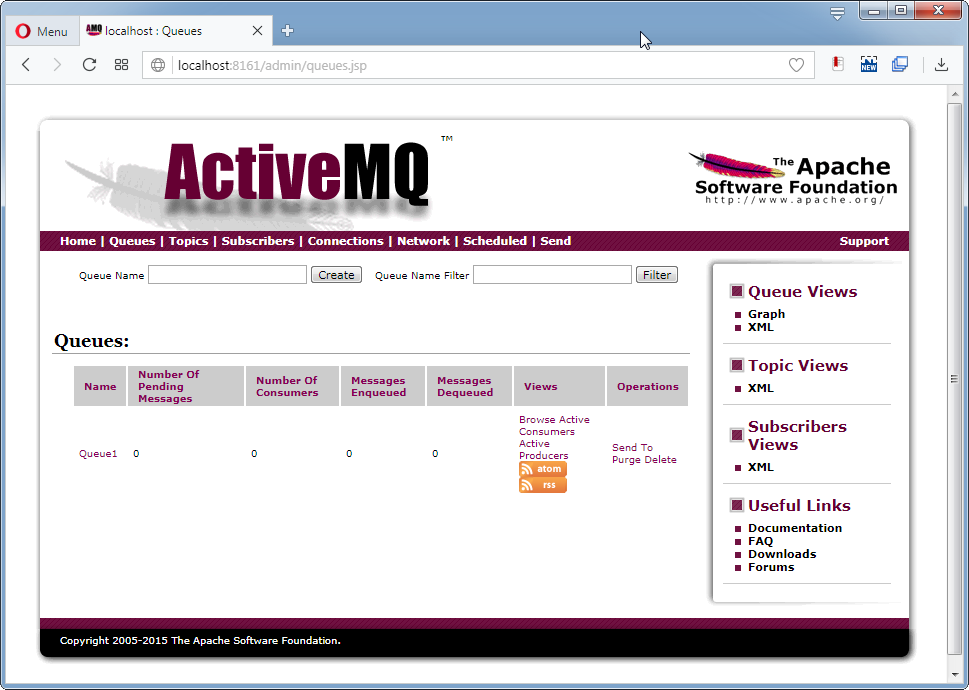Open the Queues menu item
This screenshot has height=690, width=969.
point(132,241)
